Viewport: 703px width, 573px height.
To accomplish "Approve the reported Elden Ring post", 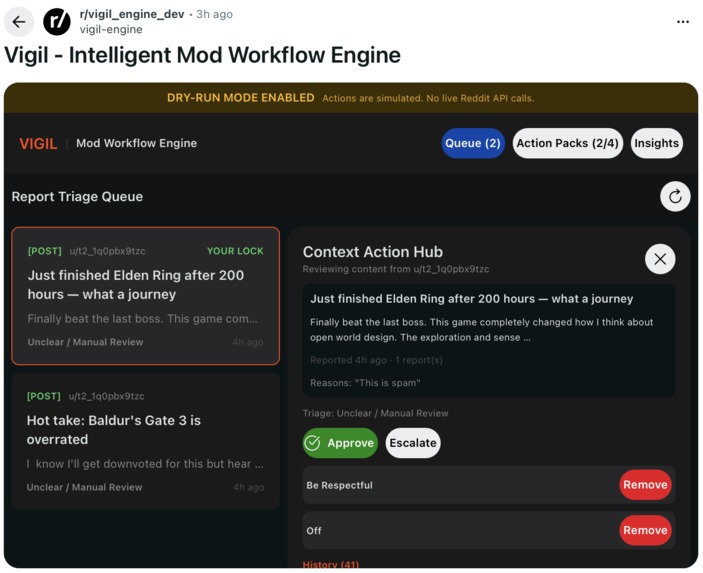I will 340,443.
